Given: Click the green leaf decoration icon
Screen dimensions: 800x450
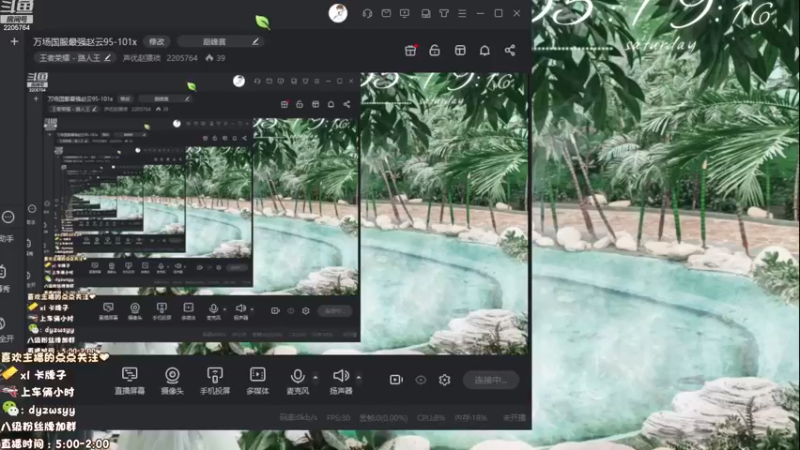Looking at the screenshot, I should point(262,21).
